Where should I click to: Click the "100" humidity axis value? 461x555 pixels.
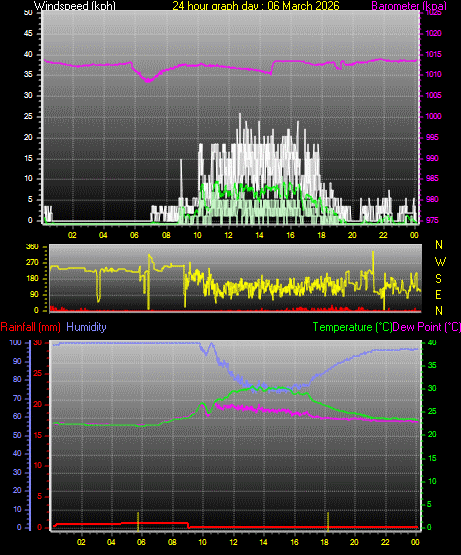[x=15, y=343]
